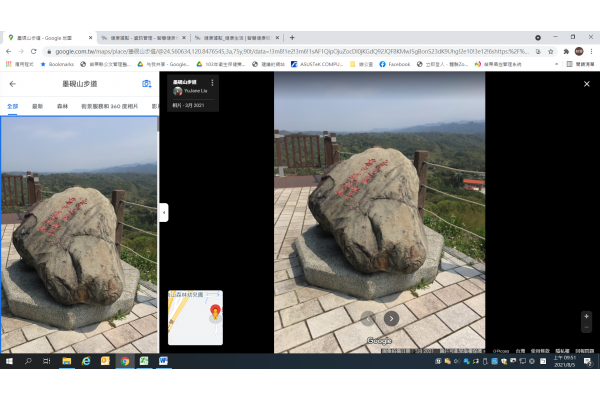Open the notification center icon
600x400 pixels.
point(588,361)
